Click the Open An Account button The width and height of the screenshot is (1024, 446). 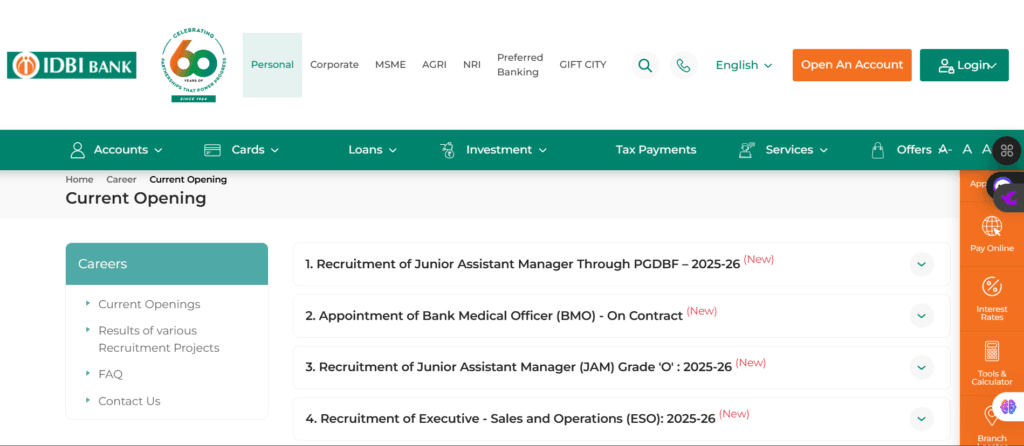pyautogui.click(x=852, y=65)
